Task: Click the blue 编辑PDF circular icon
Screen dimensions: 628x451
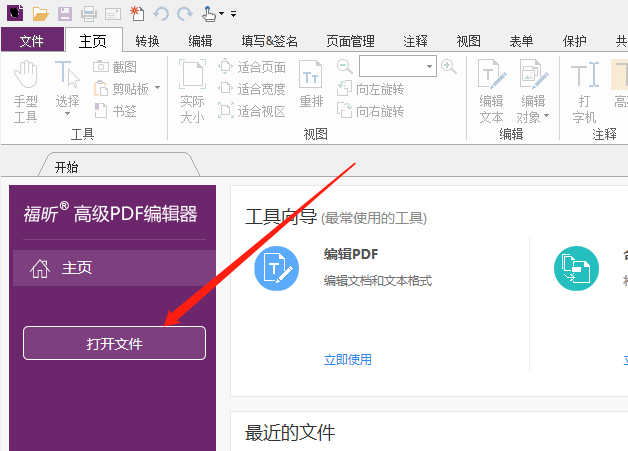Action: 276,268
